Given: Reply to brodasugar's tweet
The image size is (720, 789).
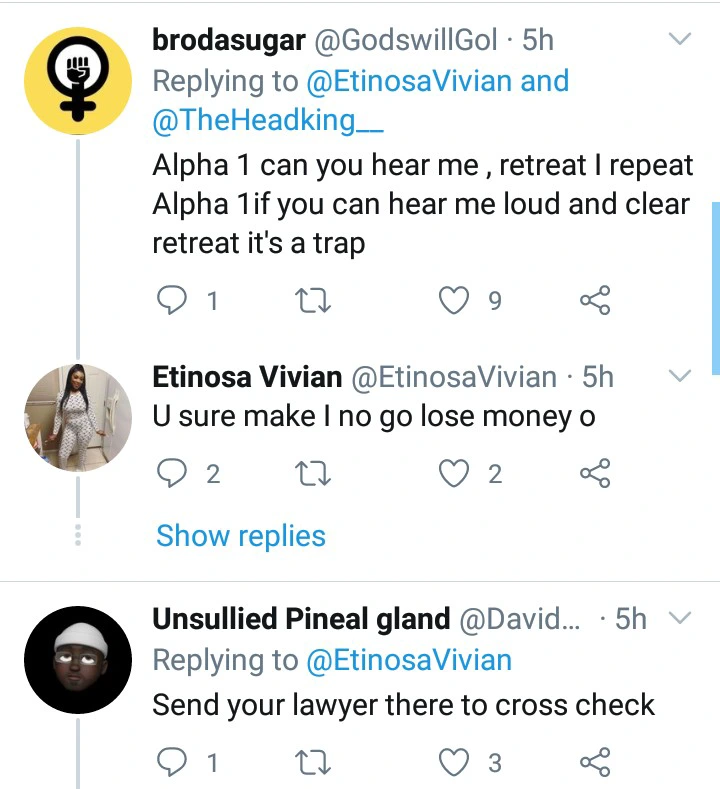Looking at the screenshot, I should (173, 299).
